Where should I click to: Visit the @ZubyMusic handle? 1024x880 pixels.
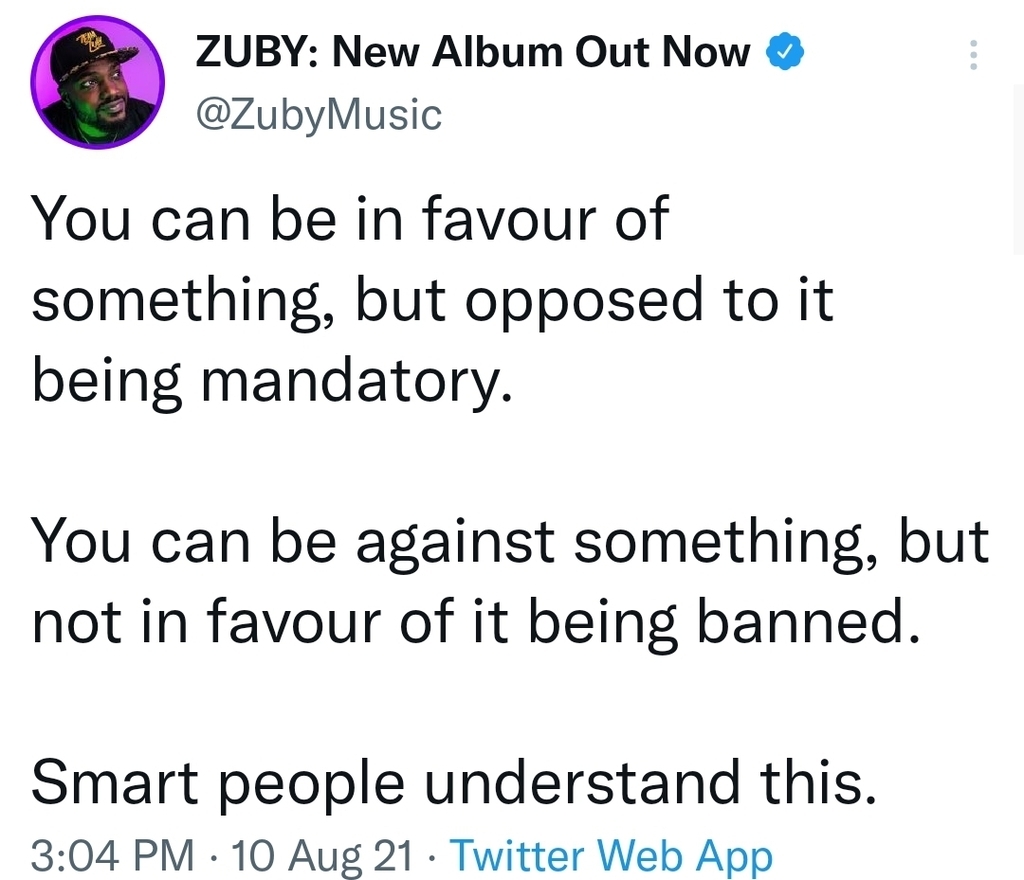coord(319,116)
